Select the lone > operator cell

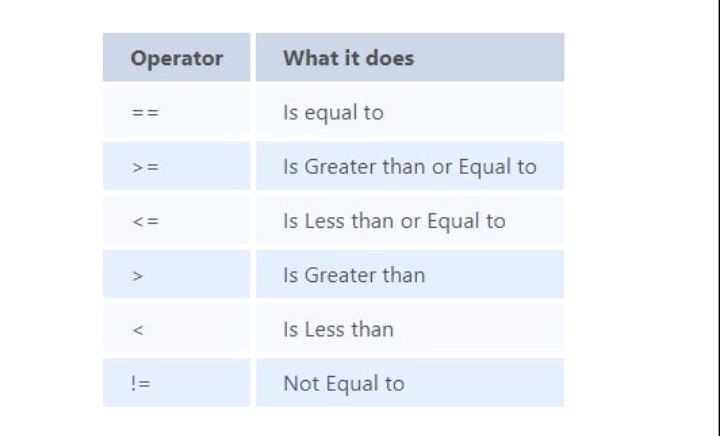(x=138, y=275)
